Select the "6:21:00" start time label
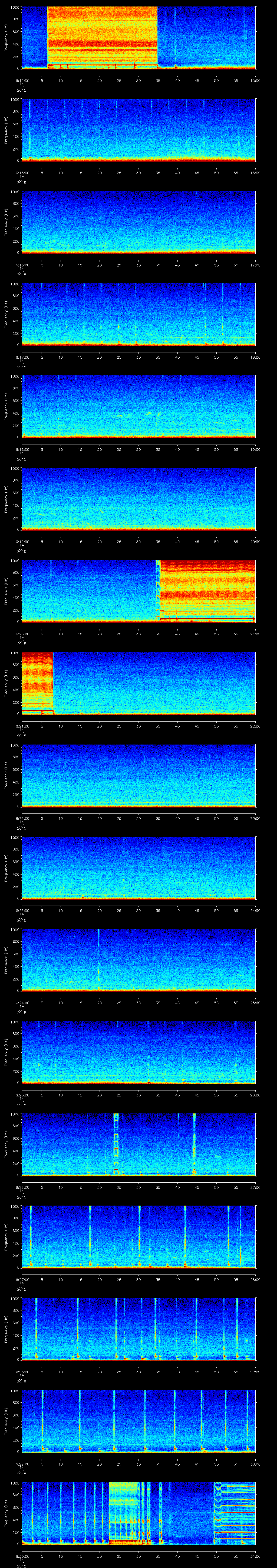Screen dimensions: 277x1568 (22, 726)
